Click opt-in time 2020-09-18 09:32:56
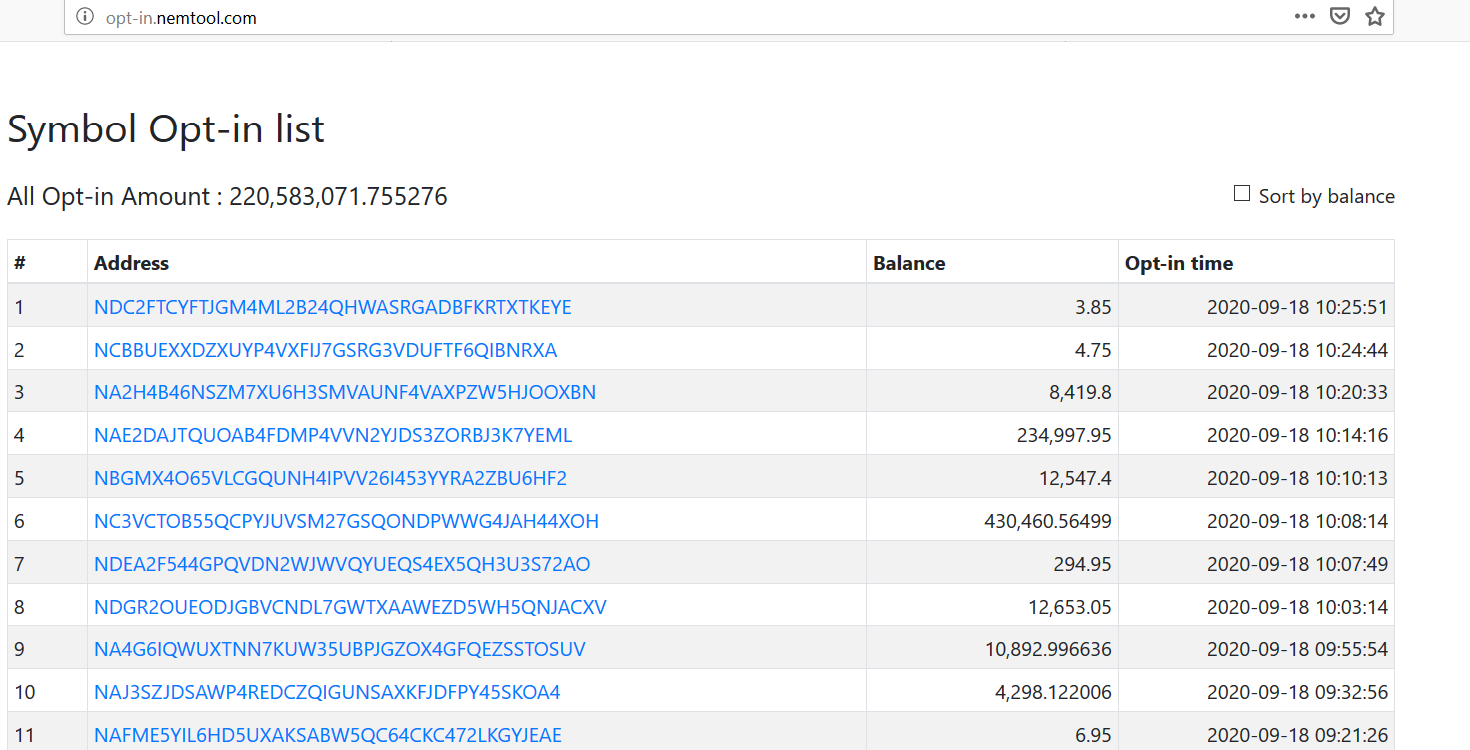The height and width of the screenshot is (750, 1470). pos(1297,692)
